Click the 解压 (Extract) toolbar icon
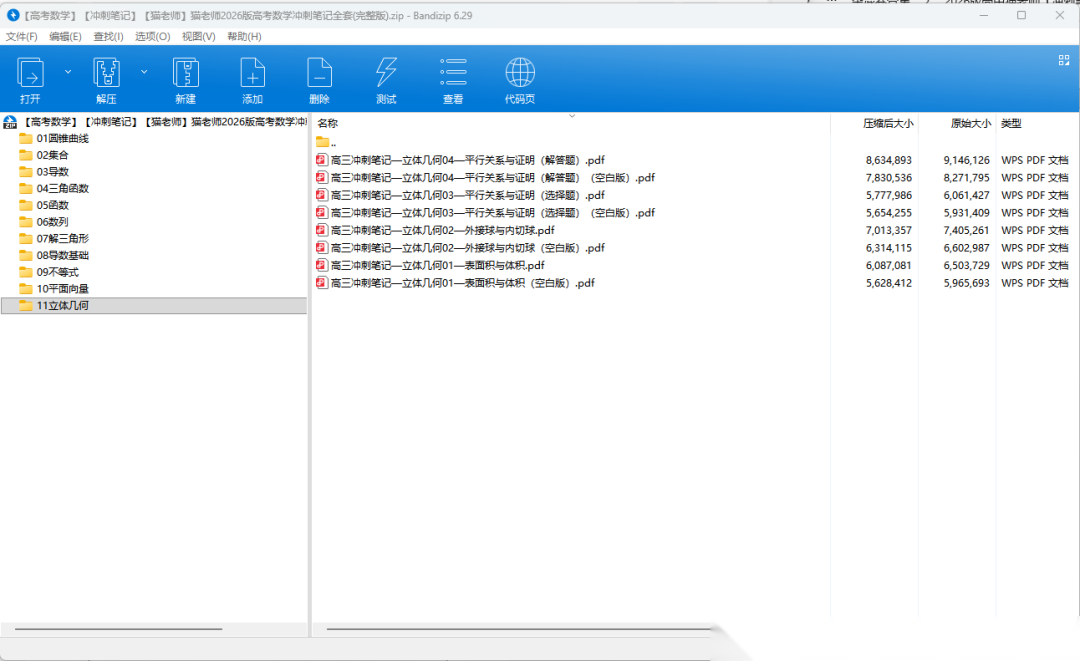This screenshot has height=661, width=1080. point(106,74)
